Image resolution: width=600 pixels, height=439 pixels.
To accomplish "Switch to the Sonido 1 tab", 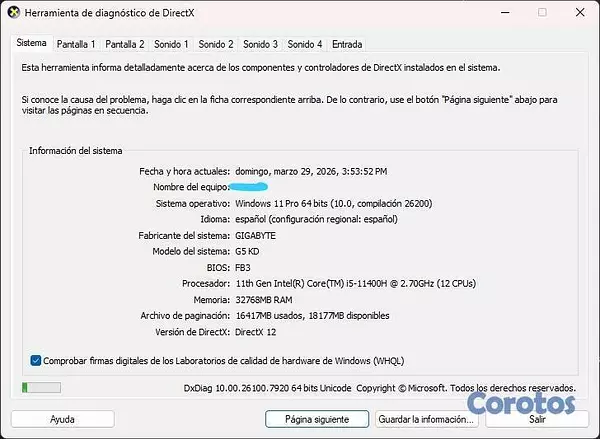I will (x=171, y=44).
